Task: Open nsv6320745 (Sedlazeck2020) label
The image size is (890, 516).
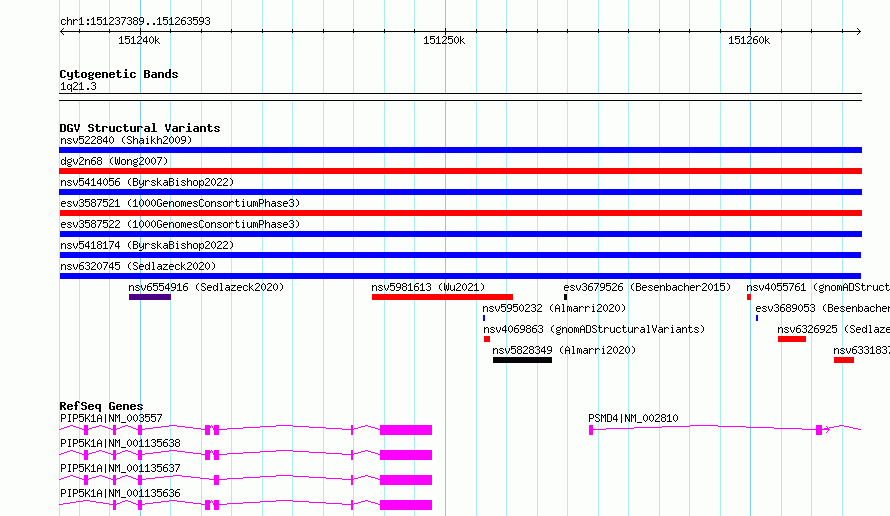Action: pos(138,266)
